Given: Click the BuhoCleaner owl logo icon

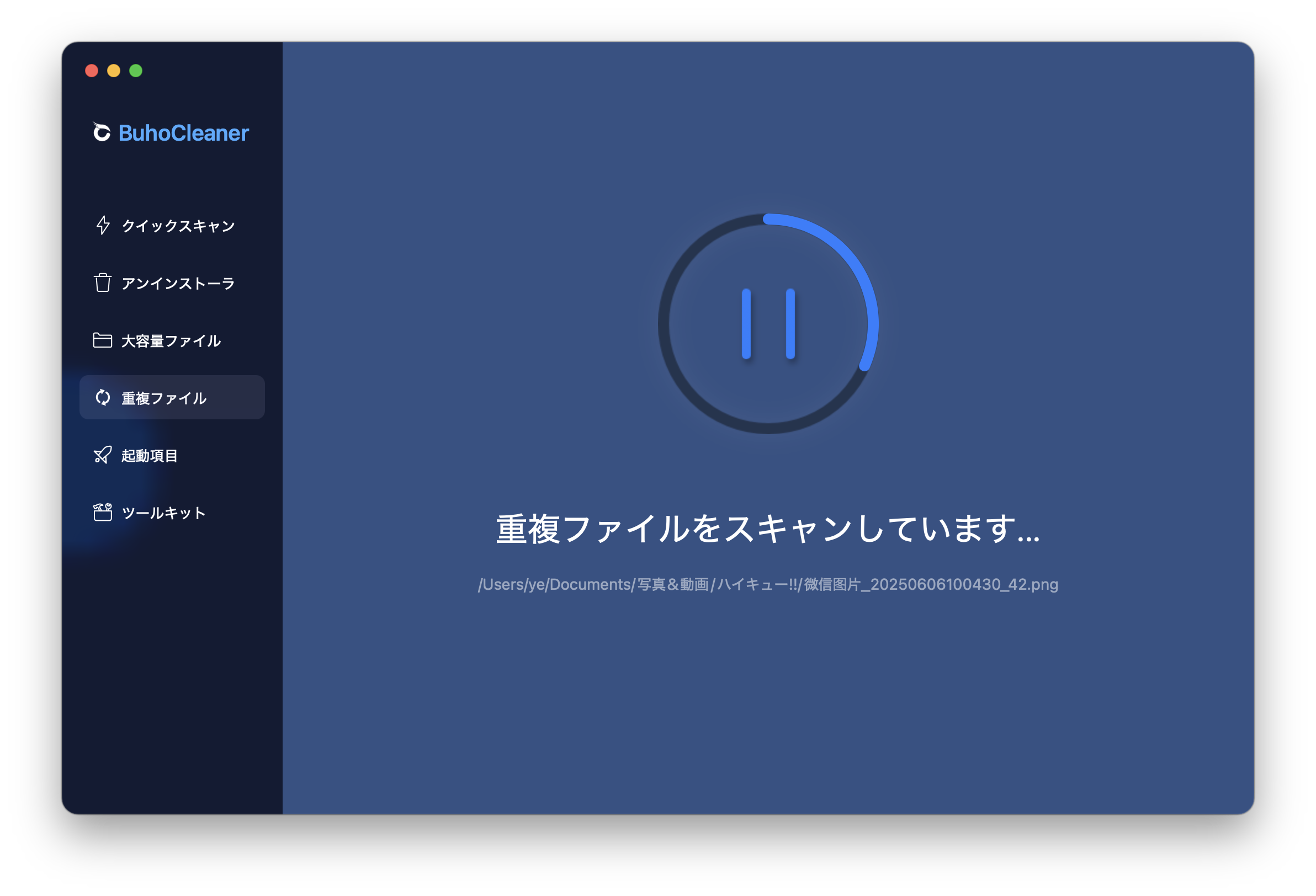Looking at the screenshot, I should (102, 132).
